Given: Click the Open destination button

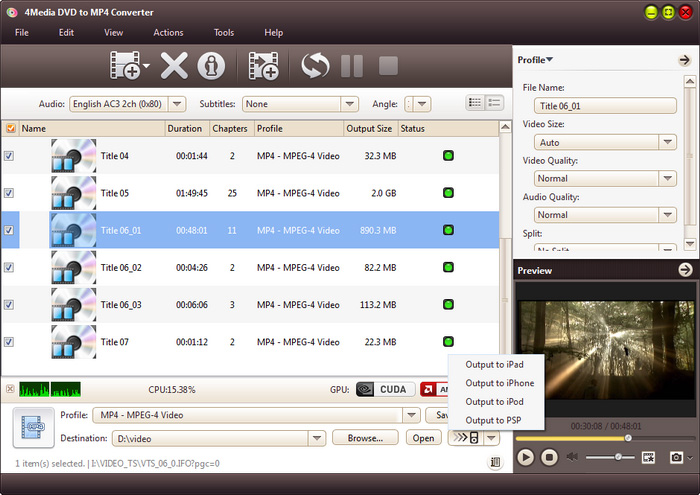Looking at the screenshot, I should coord(423,438).
